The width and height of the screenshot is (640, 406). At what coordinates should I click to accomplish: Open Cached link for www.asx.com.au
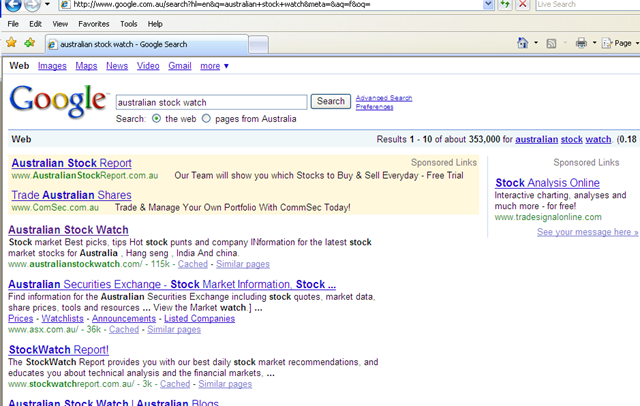pos(124,329)
